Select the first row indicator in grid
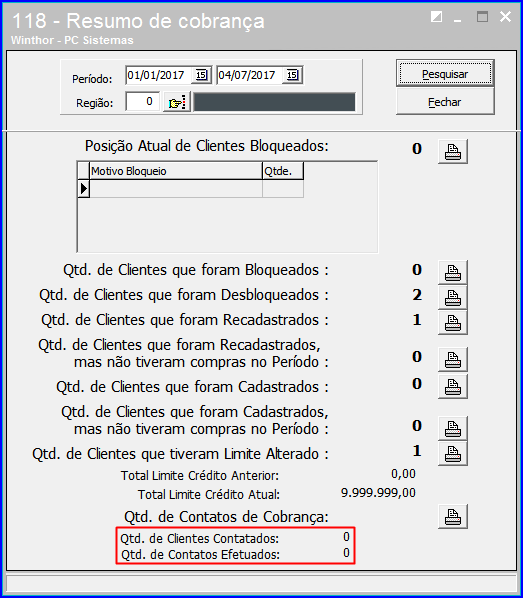 point(84,189)
